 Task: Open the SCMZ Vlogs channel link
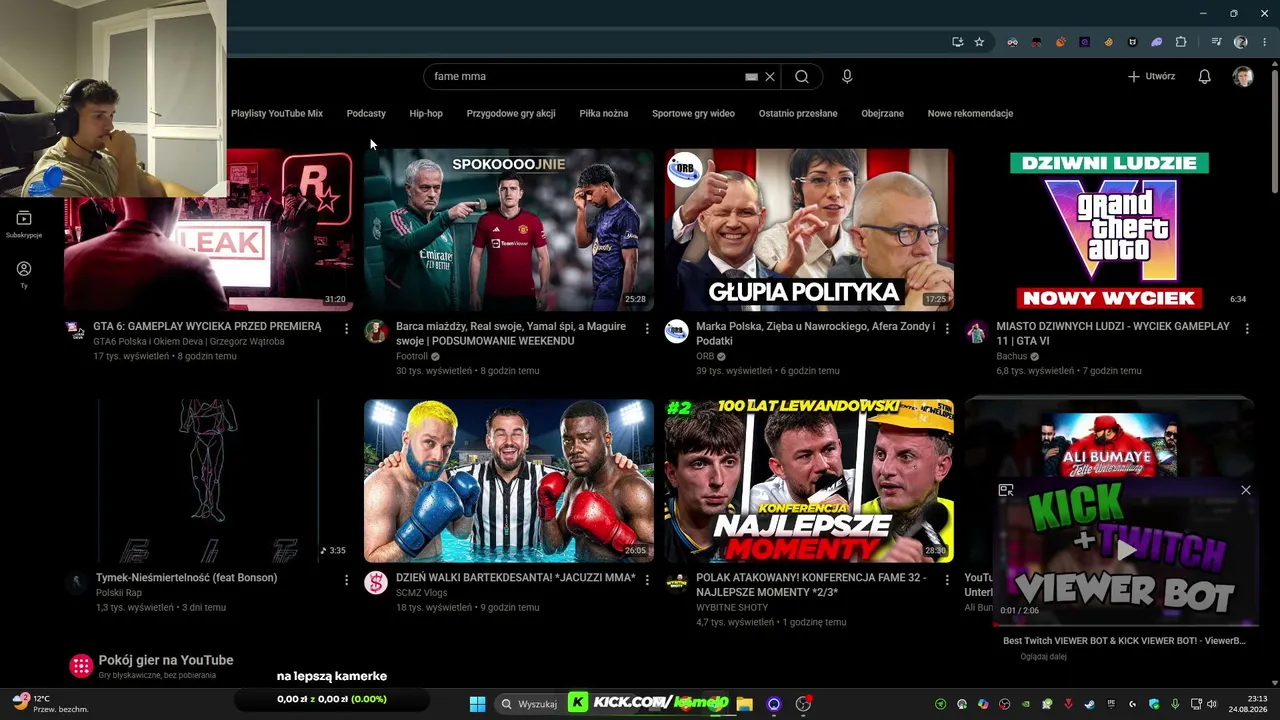[x=421, y=593]
